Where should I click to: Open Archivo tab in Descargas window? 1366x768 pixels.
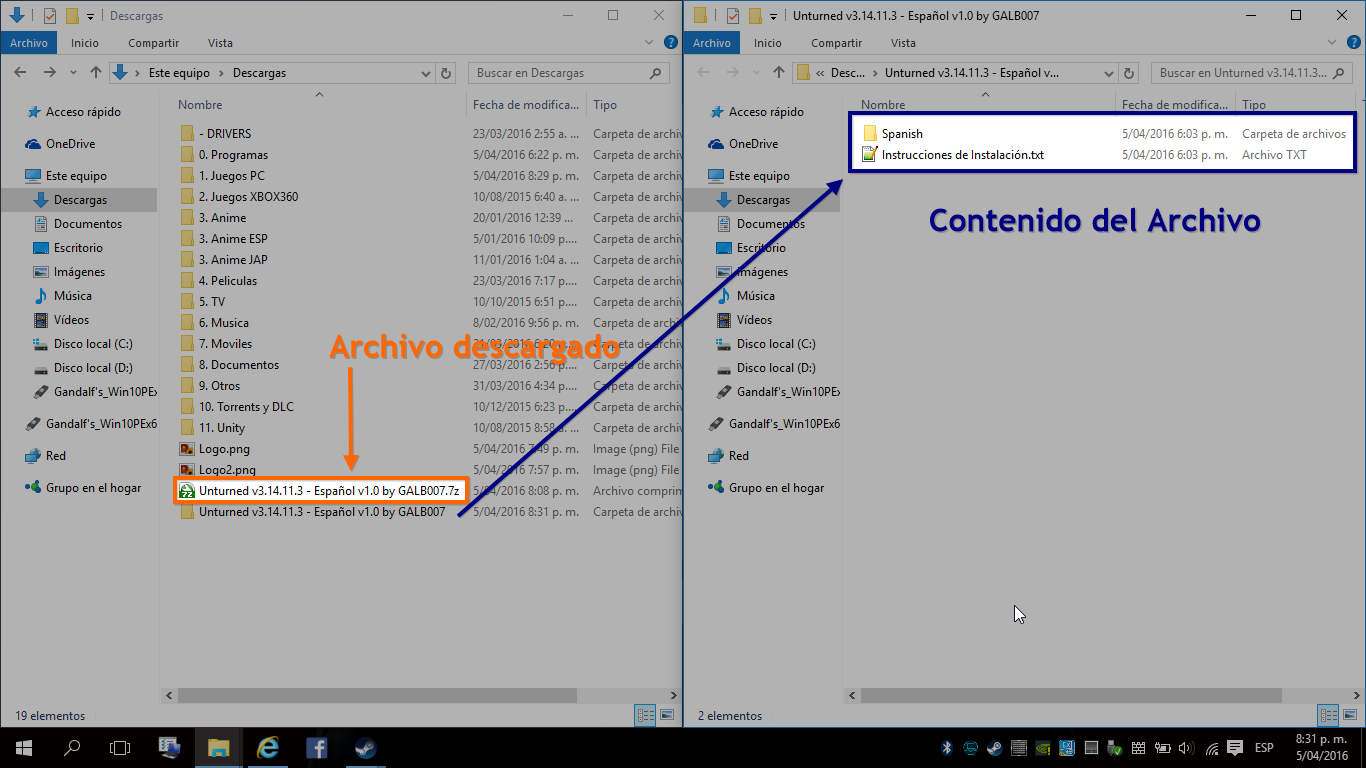tap(29, 43)
